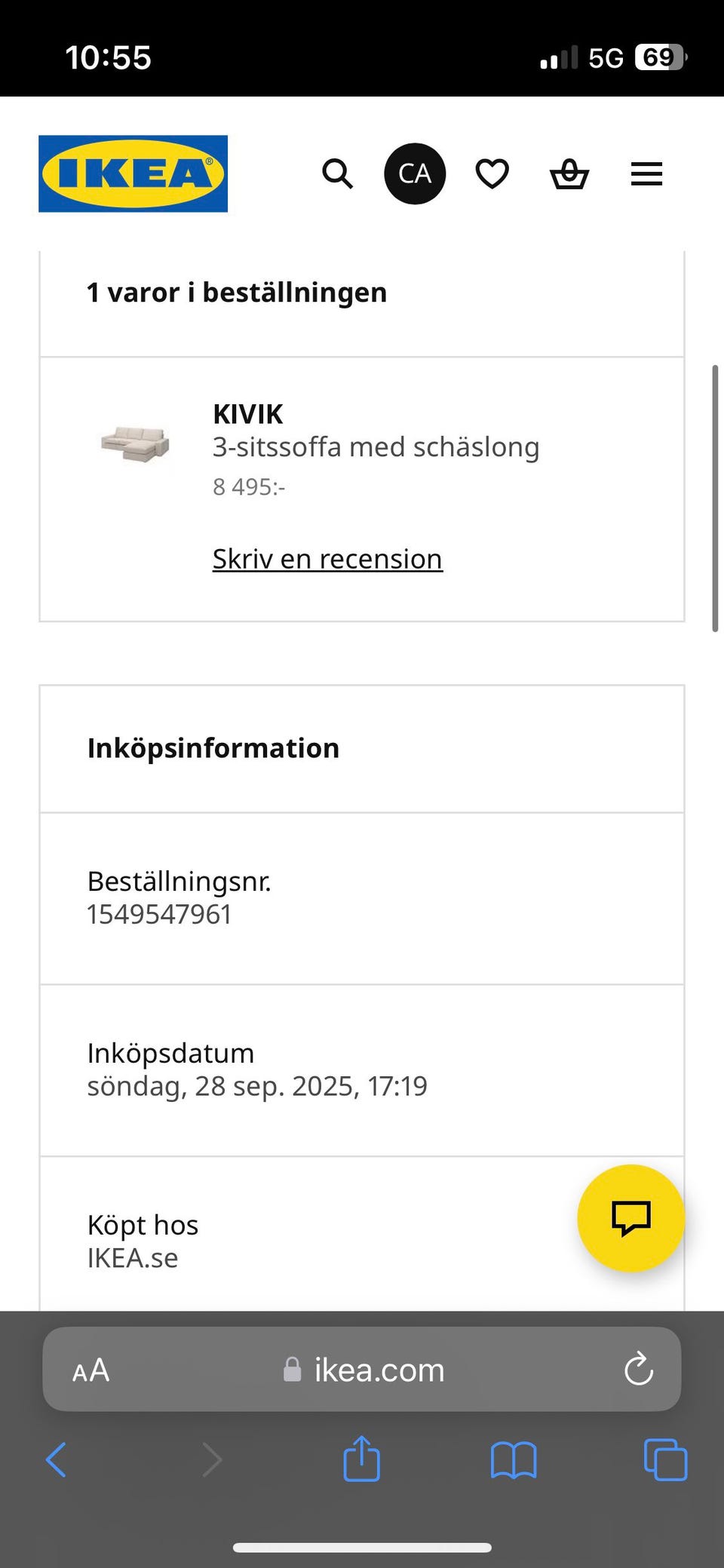Tap the KIVIK sofa thumbnail
The height and width of the screenshot is (1568, 724).
pyautogui.click(x=136, y=443)
